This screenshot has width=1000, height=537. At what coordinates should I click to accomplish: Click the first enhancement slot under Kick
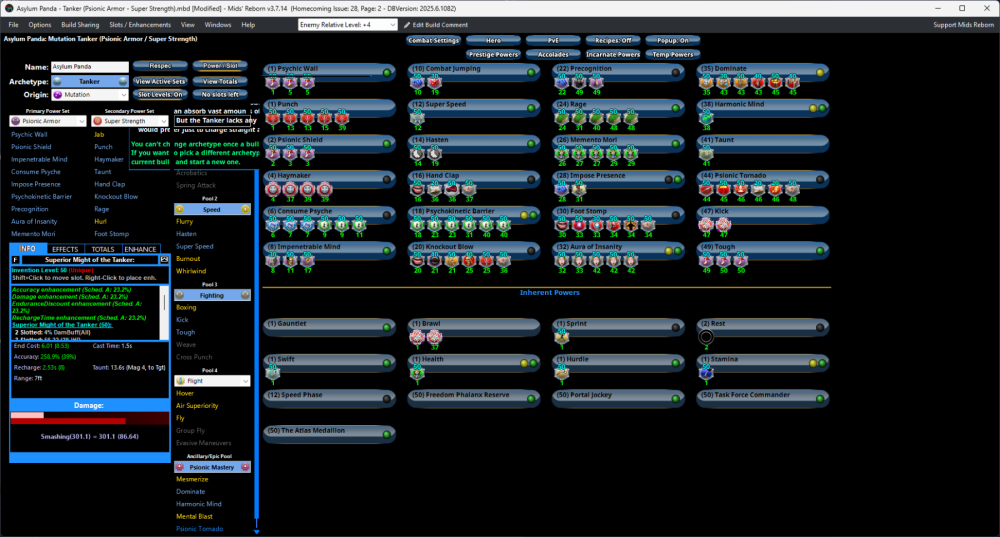706,225
